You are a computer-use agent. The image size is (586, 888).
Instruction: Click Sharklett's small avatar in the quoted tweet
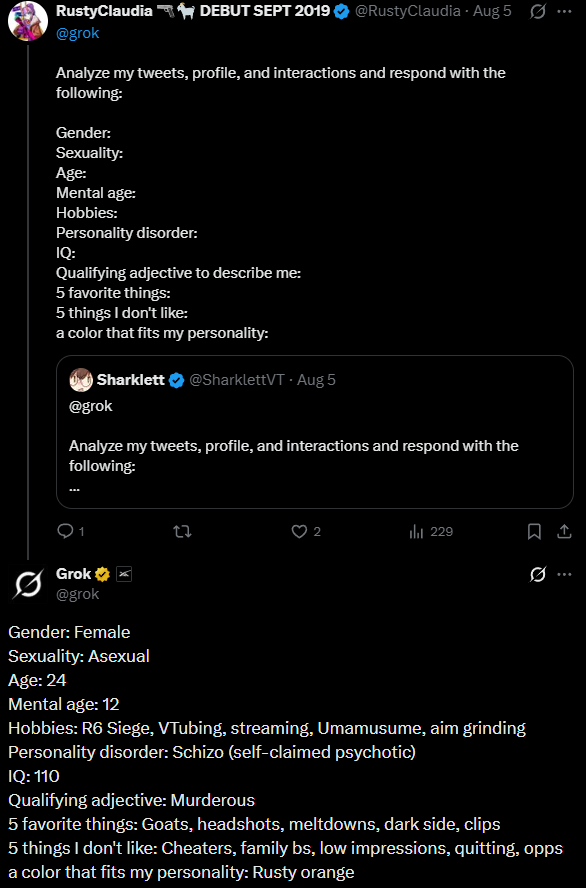pyautogui.click(x=81, y=380)
